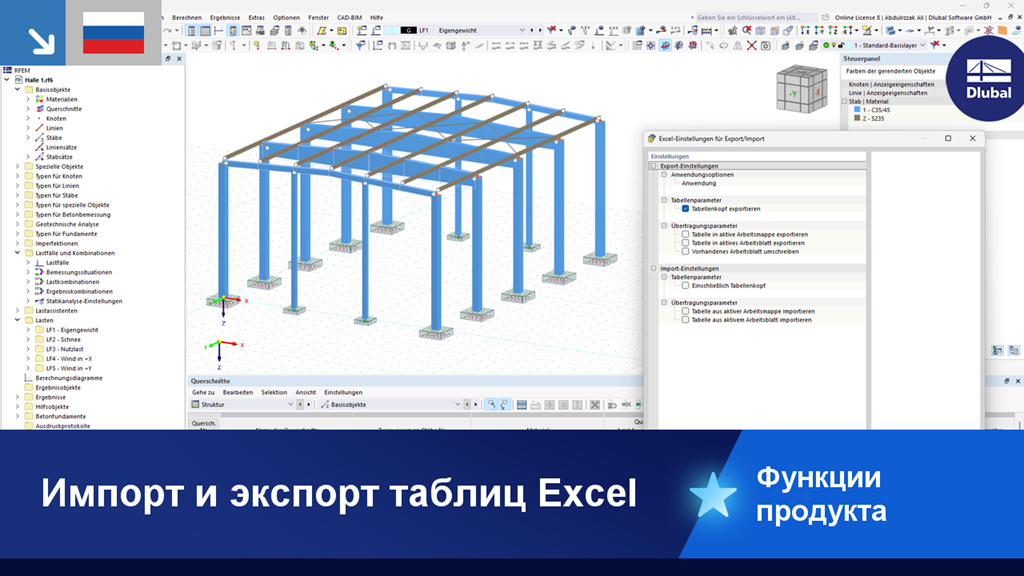1024x576 pixels.
Task: Click the global coordinate axes icon in viewport
Action: pos(223,353)
